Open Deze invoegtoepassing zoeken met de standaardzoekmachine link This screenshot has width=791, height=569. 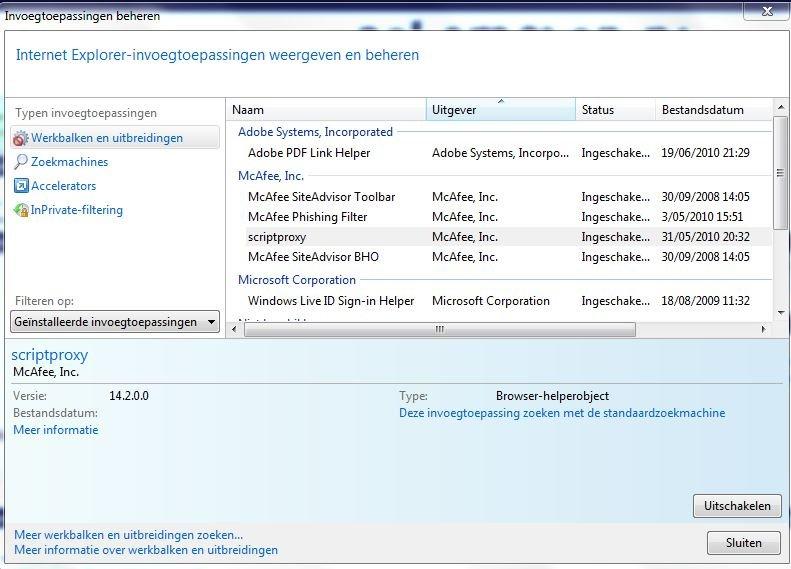click(x=562, y=413)
